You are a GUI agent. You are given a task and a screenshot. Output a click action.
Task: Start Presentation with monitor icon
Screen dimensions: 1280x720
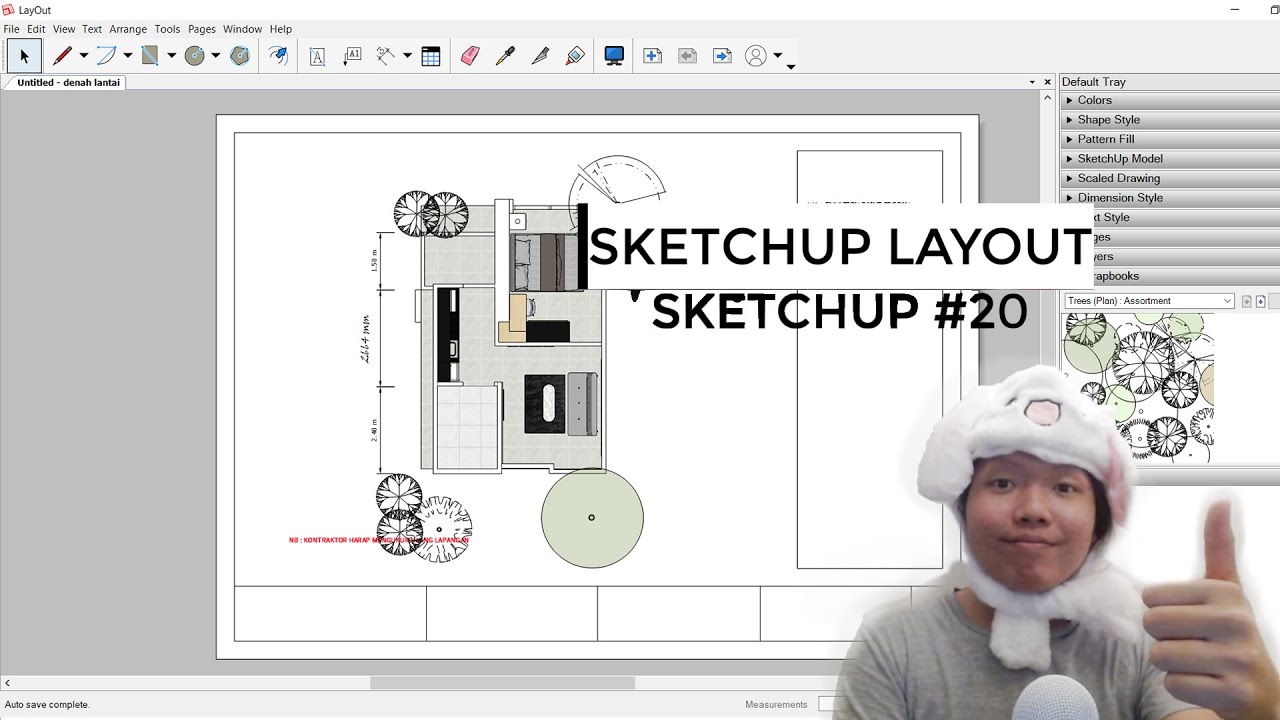(614, 56)
